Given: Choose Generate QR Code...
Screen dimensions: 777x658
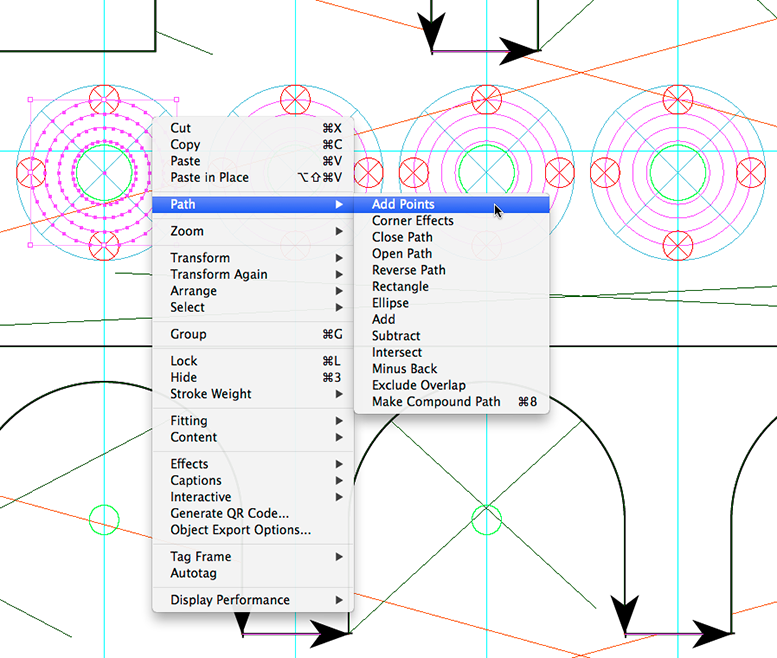Looking at the screenshot, I should (x=253, y=513).
